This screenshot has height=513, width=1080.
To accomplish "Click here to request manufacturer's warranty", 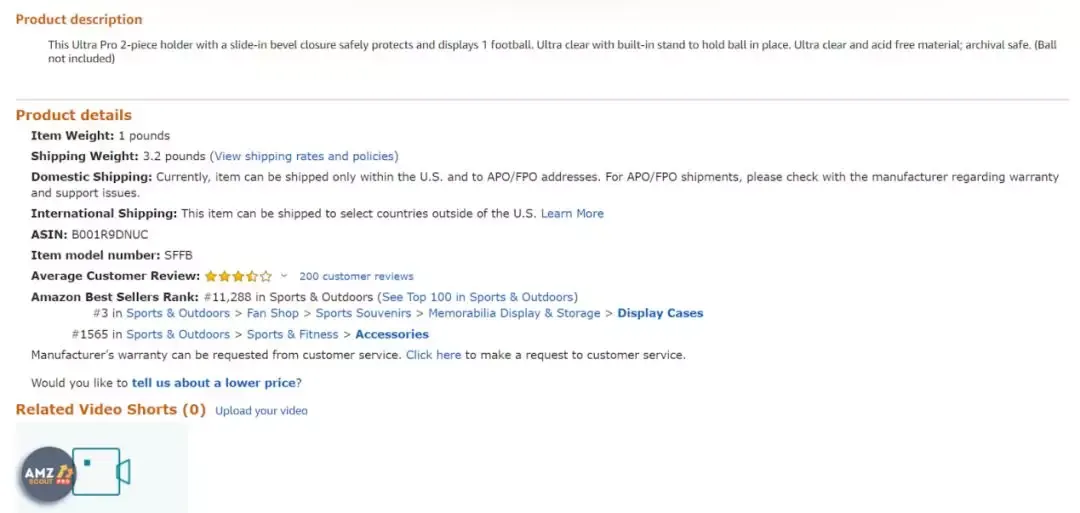I will click(433, 356).
